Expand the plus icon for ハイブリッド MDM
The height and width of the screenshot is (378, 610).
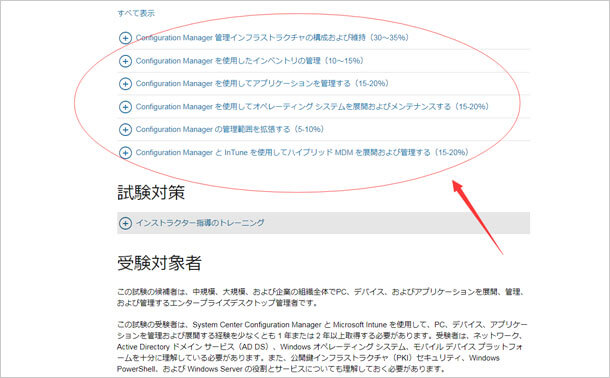[125, 152]
